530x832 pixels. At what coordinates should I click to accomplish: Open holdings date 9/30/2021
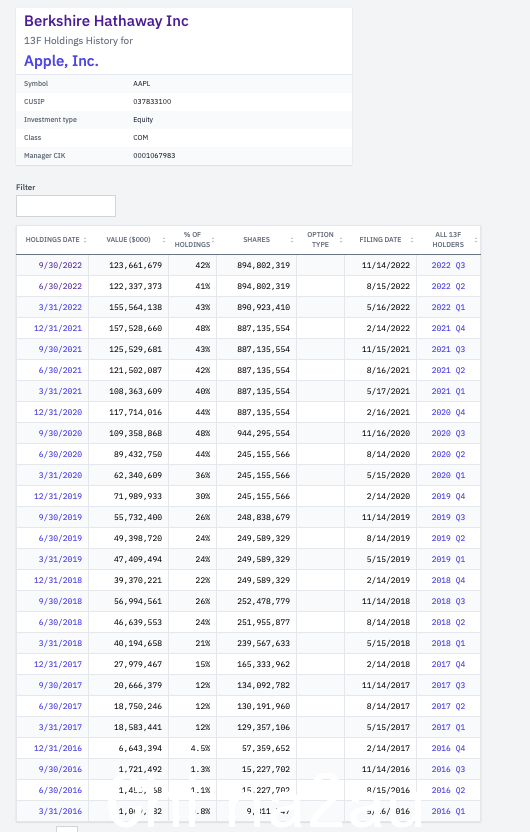(60, 349)
